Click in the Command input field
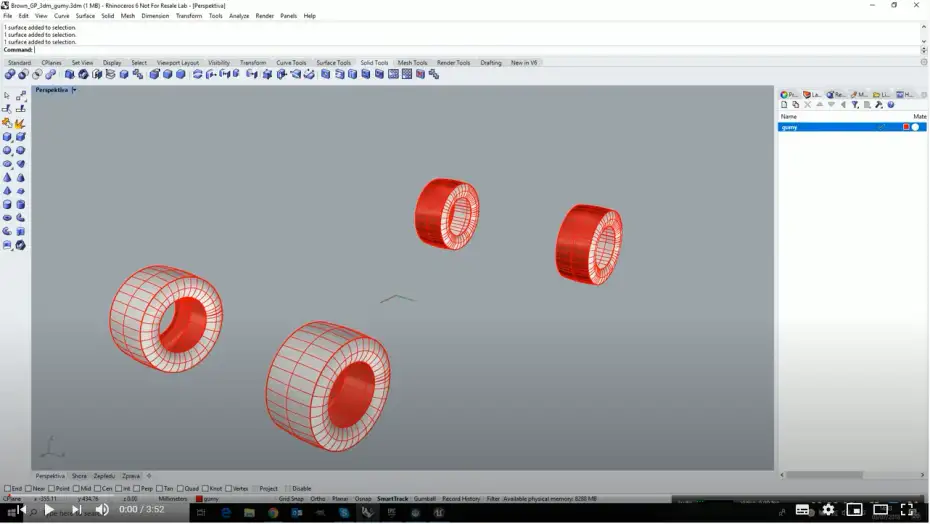This screenshot has height=524, width=930. tap(476, 50)
